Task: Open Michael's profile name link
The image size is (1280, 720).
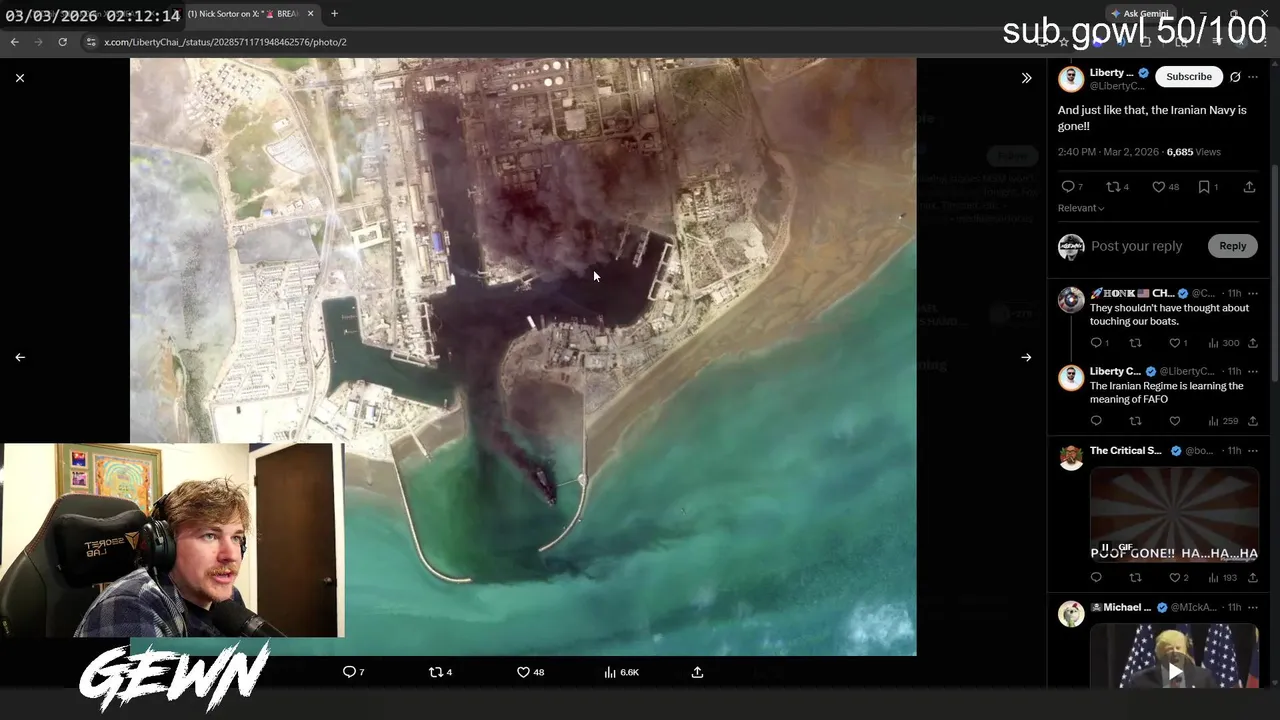Action: (1120, 607)
